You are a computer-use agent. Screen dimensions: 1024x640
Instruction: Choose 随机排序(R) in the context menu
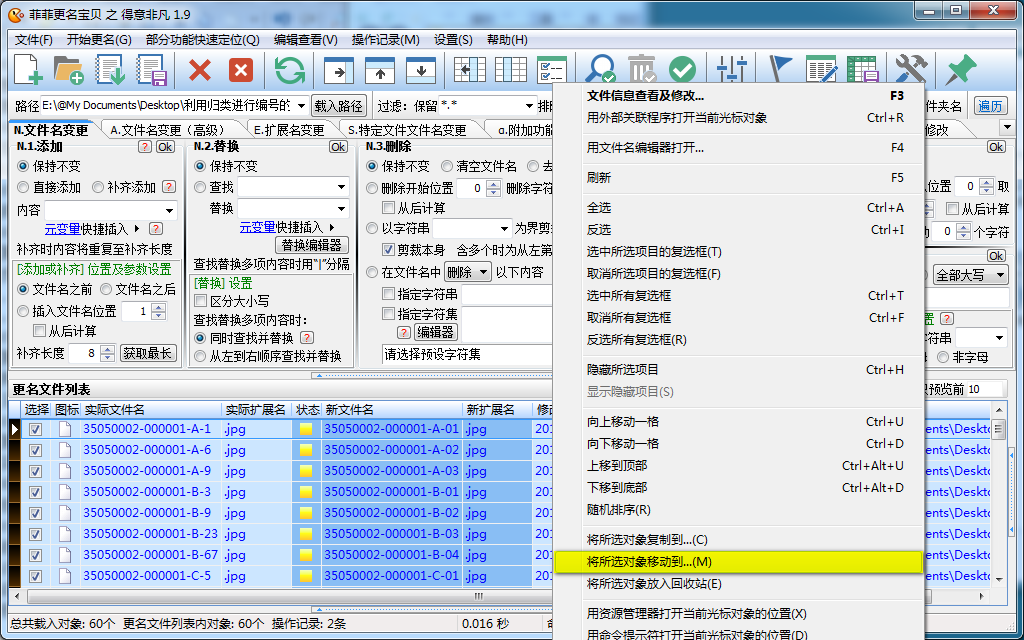click(738, 509)
